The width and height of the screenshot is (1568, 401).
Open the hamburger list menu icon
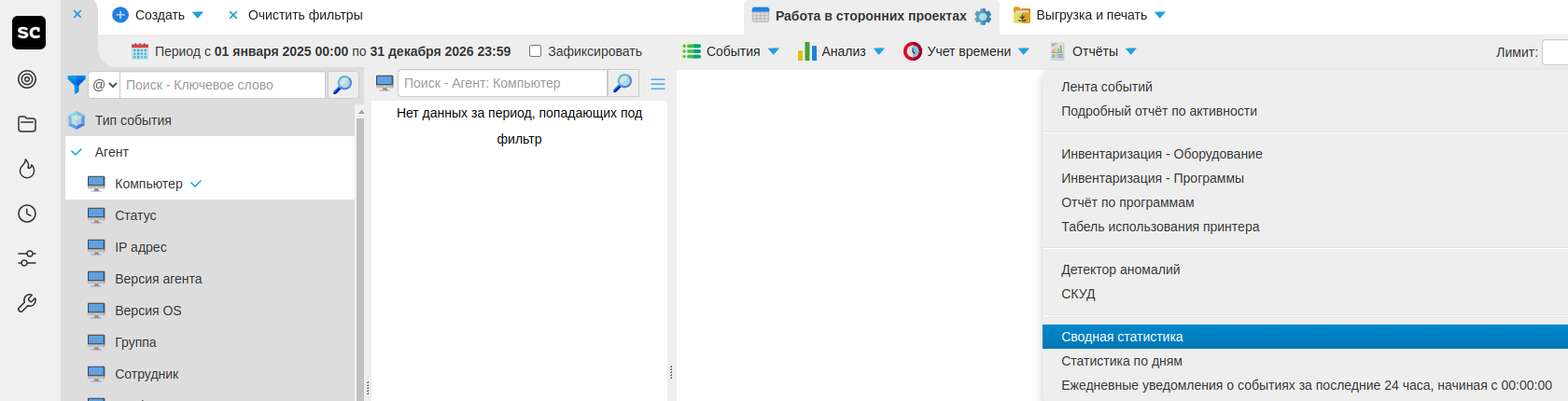coord(658,84)
